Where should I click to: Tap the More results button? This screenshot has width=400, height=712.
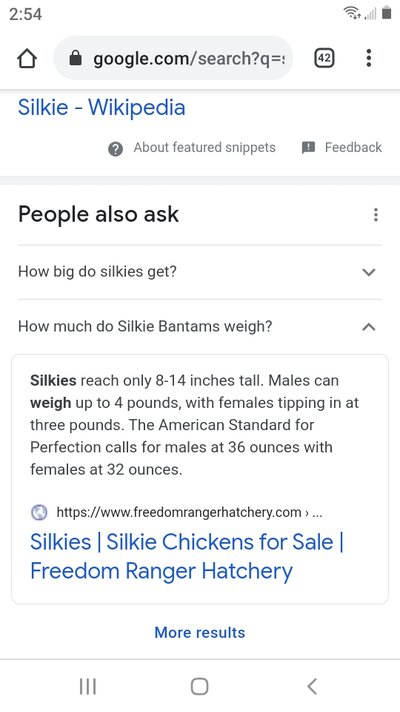pos(200,632)
